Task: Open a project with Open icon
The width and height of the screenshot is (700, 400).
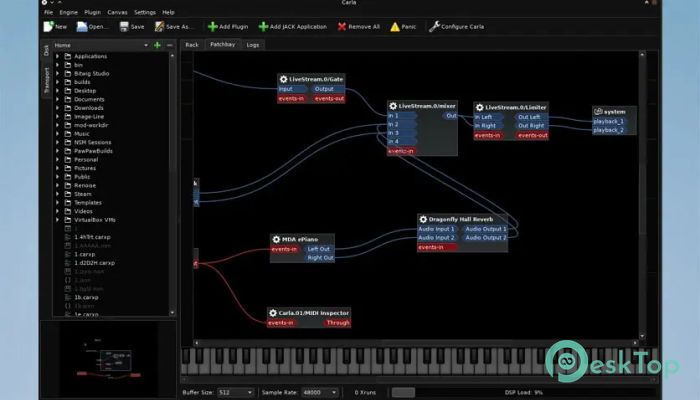Action: (x=82, y=26)
